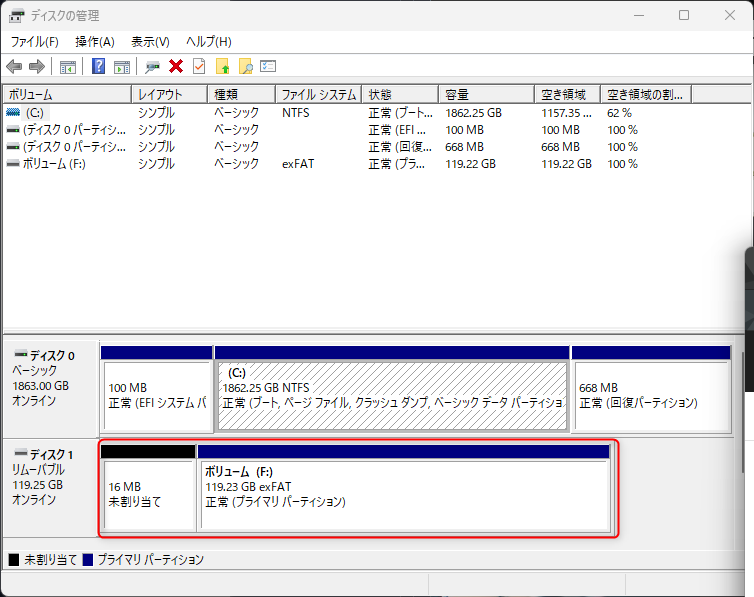Sort by the ボリューム column header
This screenshot has height=597, width=754.
click(x=67, y=94)
